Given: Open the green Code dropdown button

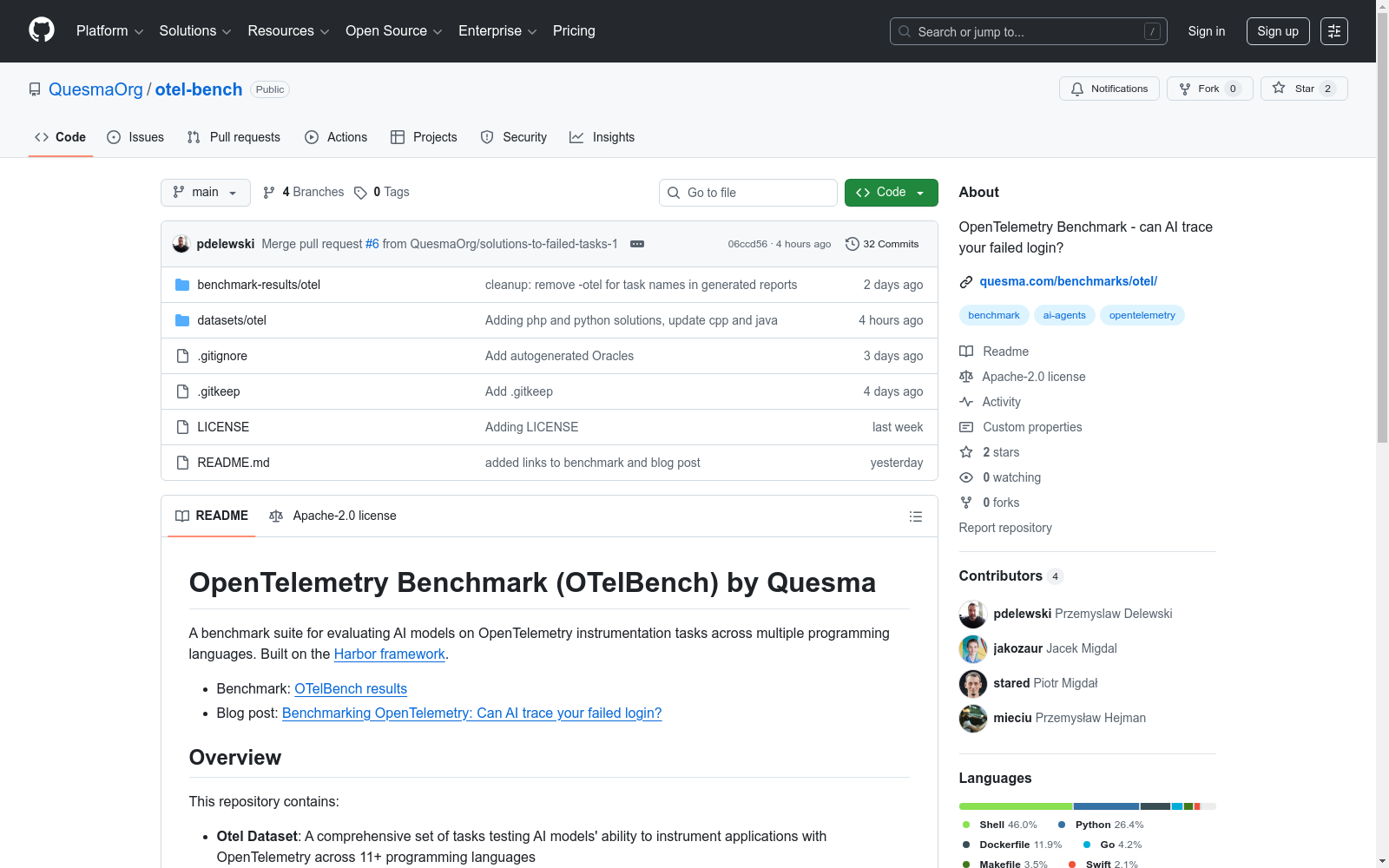Looking at the screenshot, I should click(x=892, y=193).
